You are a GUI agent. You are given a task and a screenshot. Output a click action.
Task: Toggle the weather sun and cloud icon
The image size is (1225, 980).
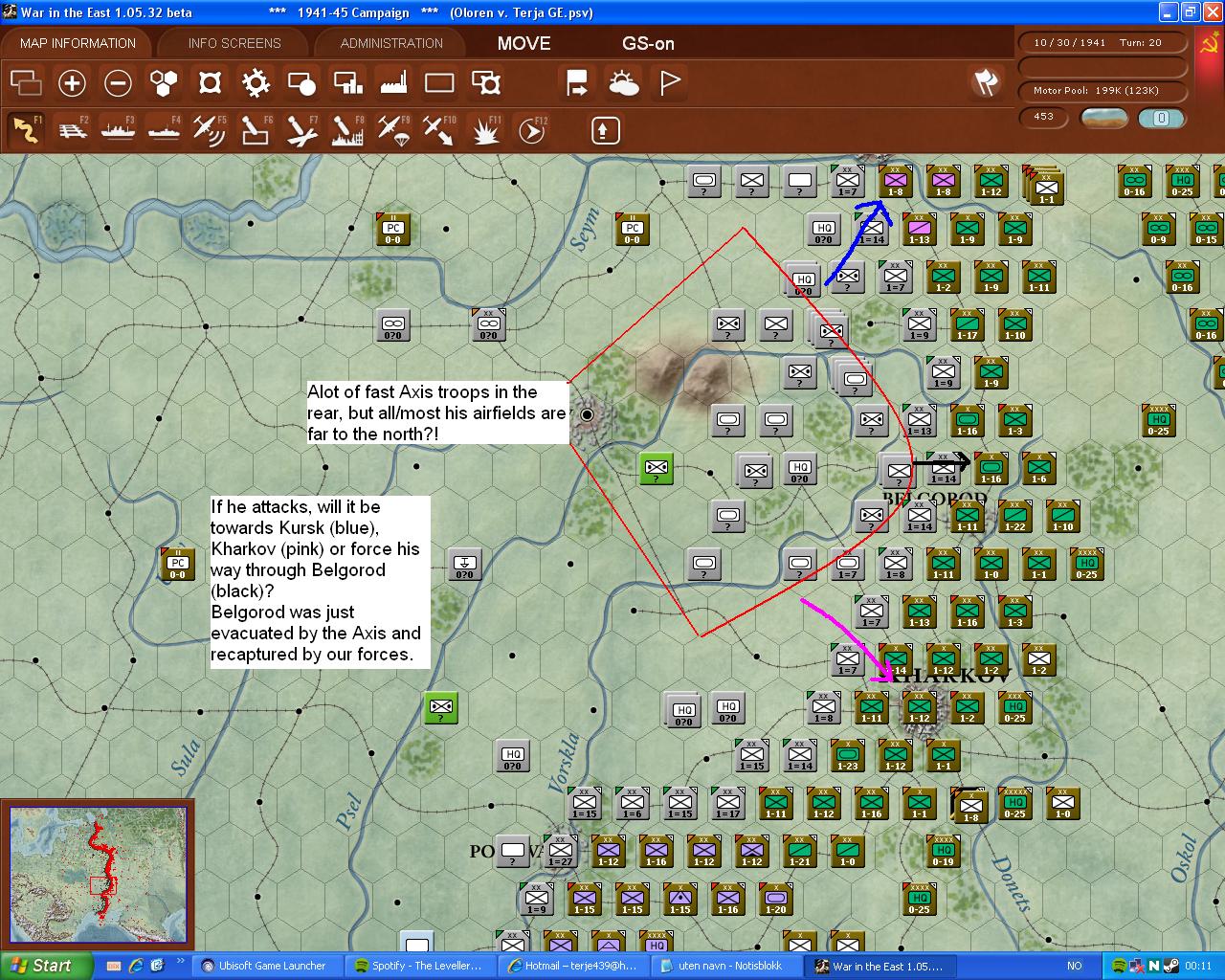(623, 83)
